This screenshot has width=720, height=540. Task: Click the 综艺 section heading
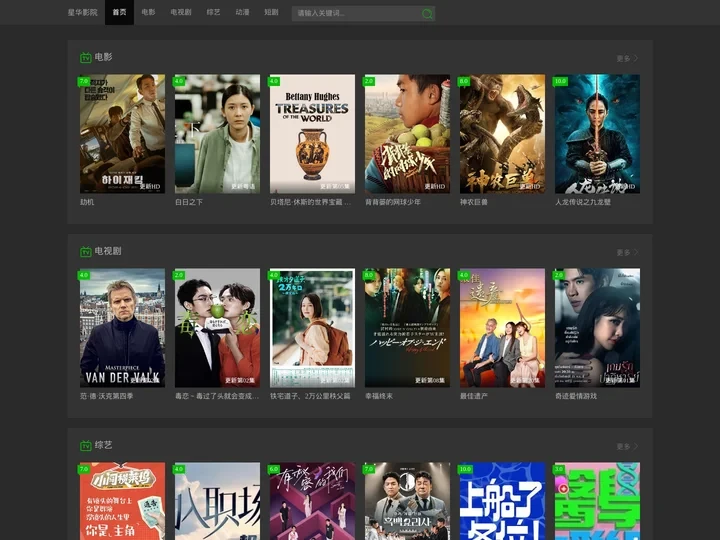pyautogui.click(x=103, y=445)
